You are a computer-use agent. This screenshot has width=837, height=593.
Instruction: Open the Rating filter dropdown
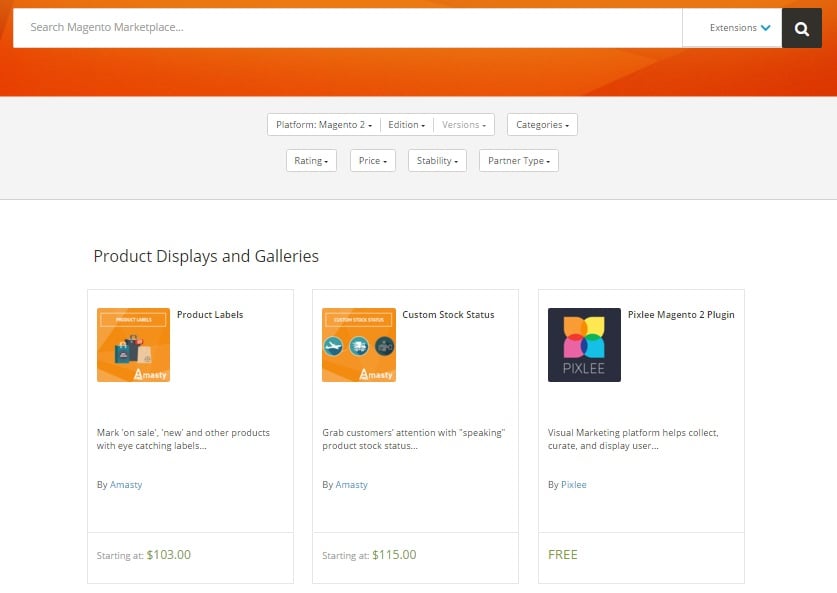pos(311,161)
